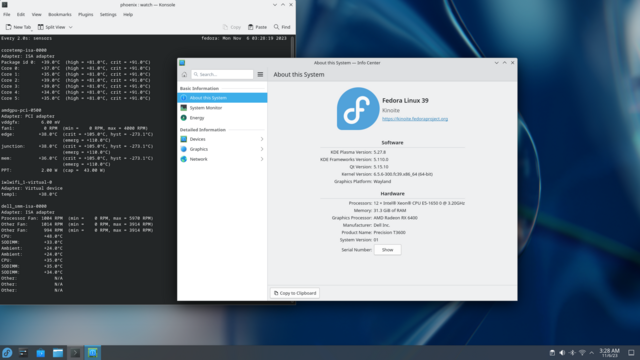Click 'Package id 0' line in Konsole
Image resolution: width=640 pixels, height=360 pixels.
(x=76, y=62)
